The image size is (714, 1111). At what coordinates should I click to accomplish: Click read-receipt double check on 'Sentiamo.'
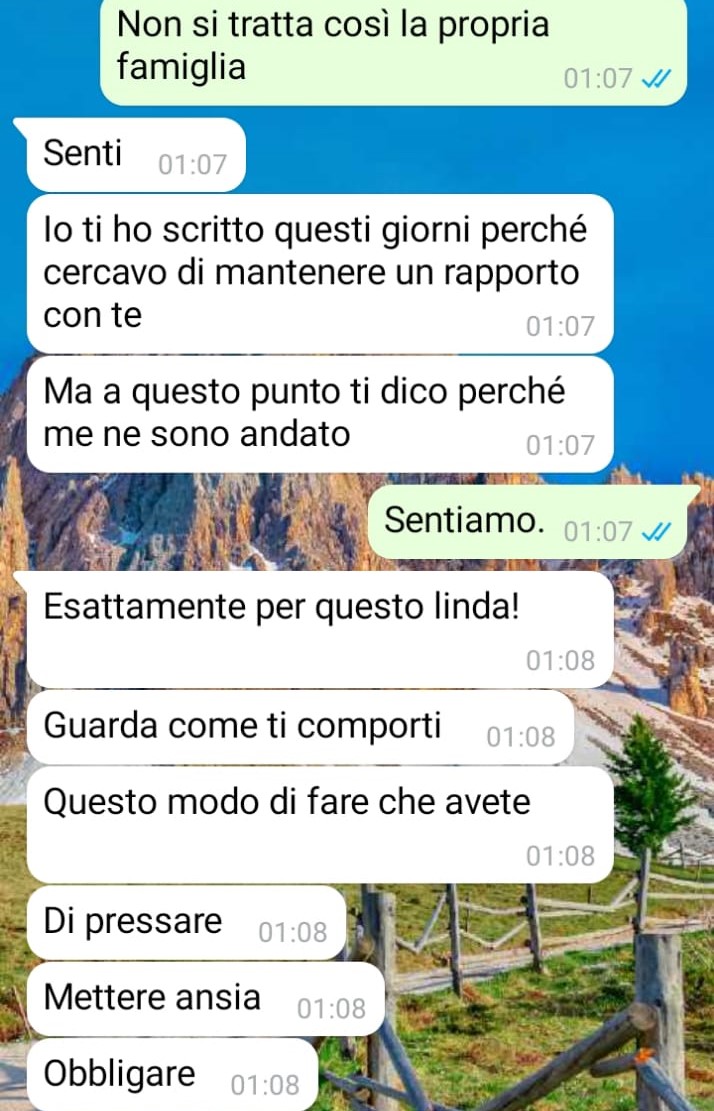[x=655, y=531]
